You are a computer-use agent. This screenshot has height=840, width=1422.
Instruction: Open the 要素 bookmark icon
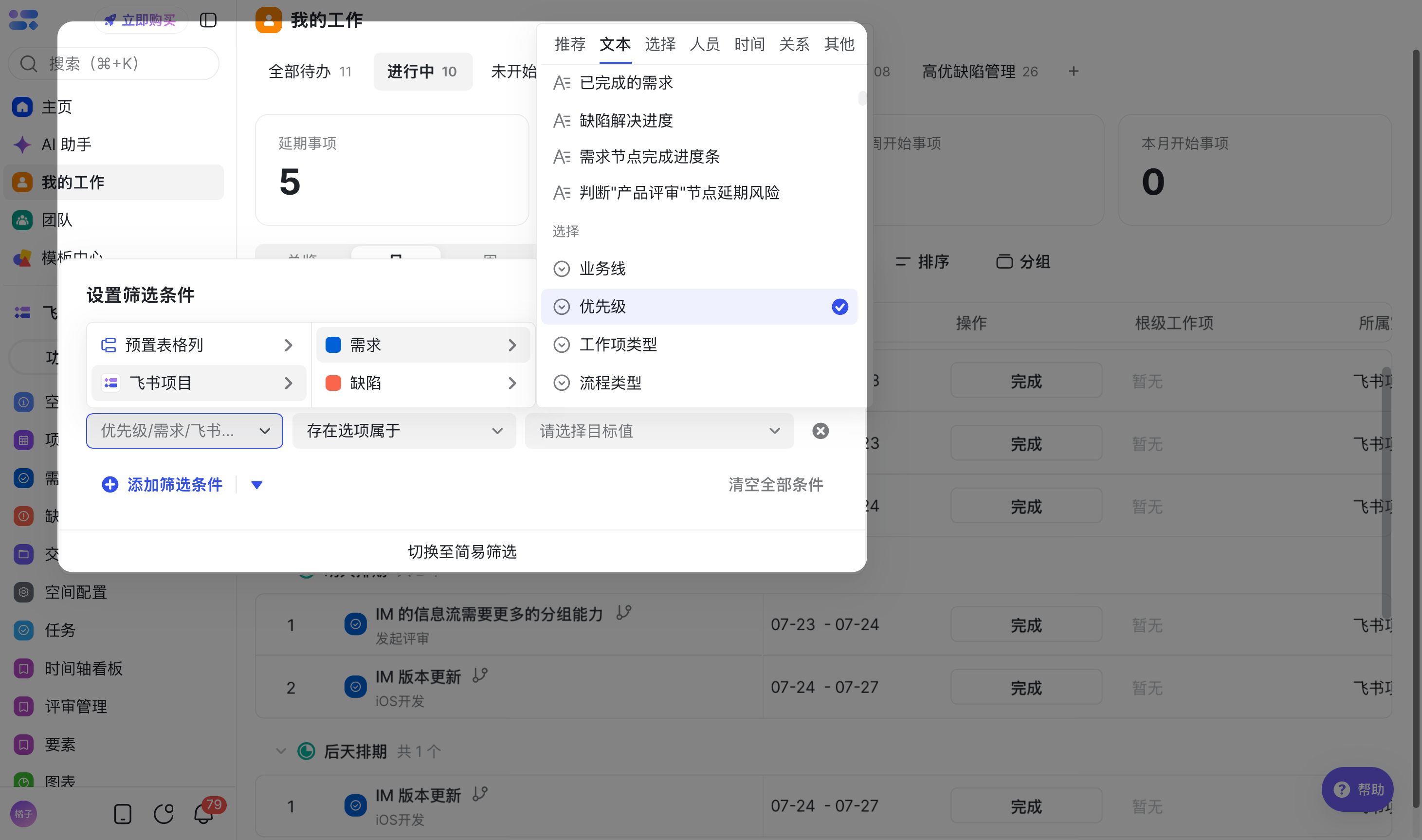click(23, 744)
